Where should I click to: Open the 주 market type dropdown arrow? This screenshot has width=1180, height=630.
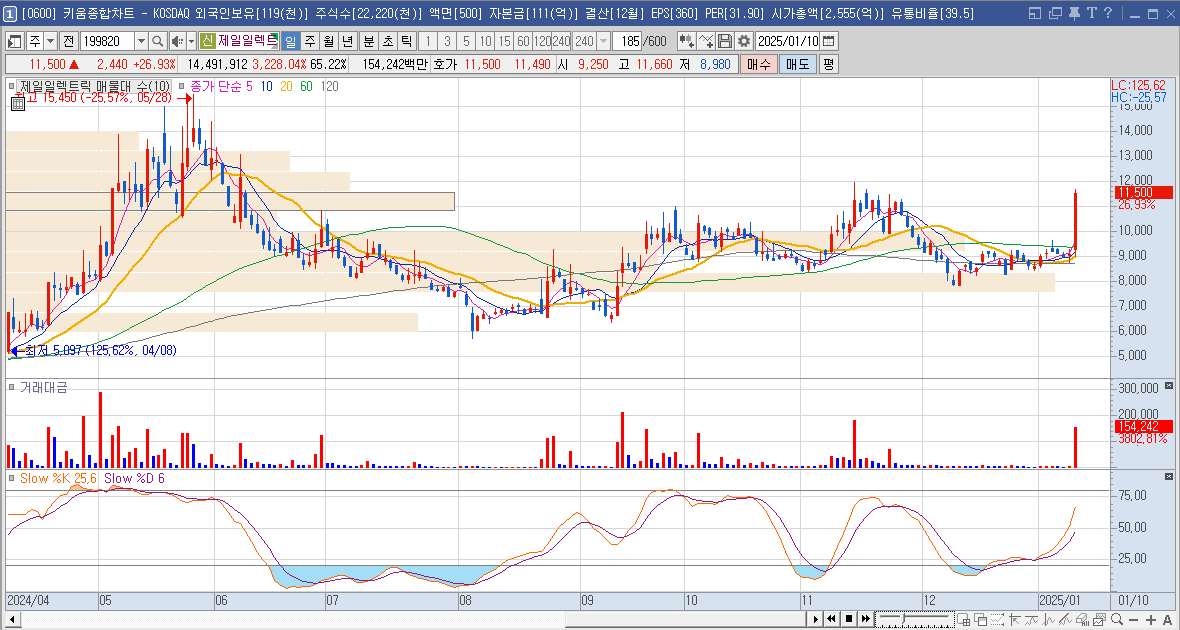[x=50, y=41]
